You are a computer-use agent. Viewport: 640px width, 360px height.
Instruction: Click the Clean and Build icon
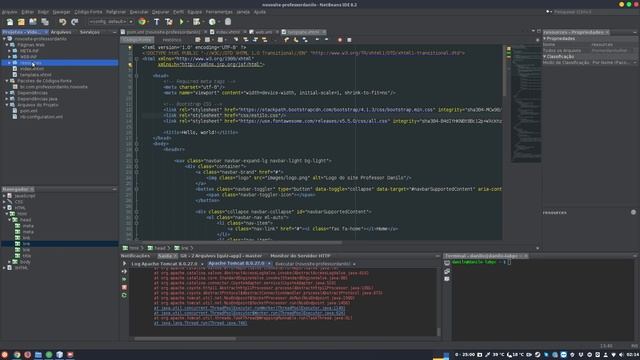coord(169,22)
